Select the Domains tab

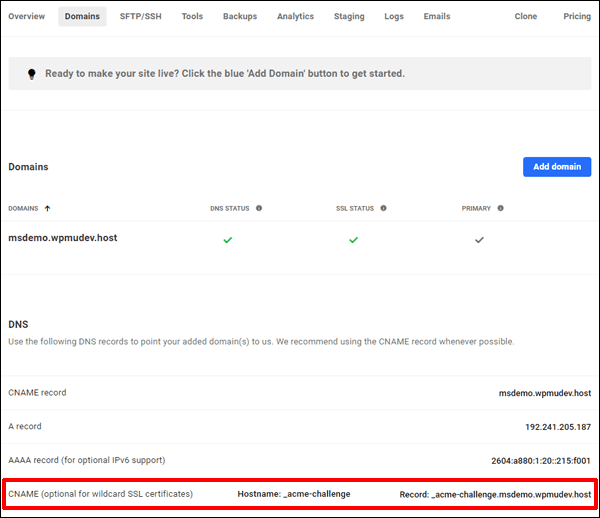point(82,16)
